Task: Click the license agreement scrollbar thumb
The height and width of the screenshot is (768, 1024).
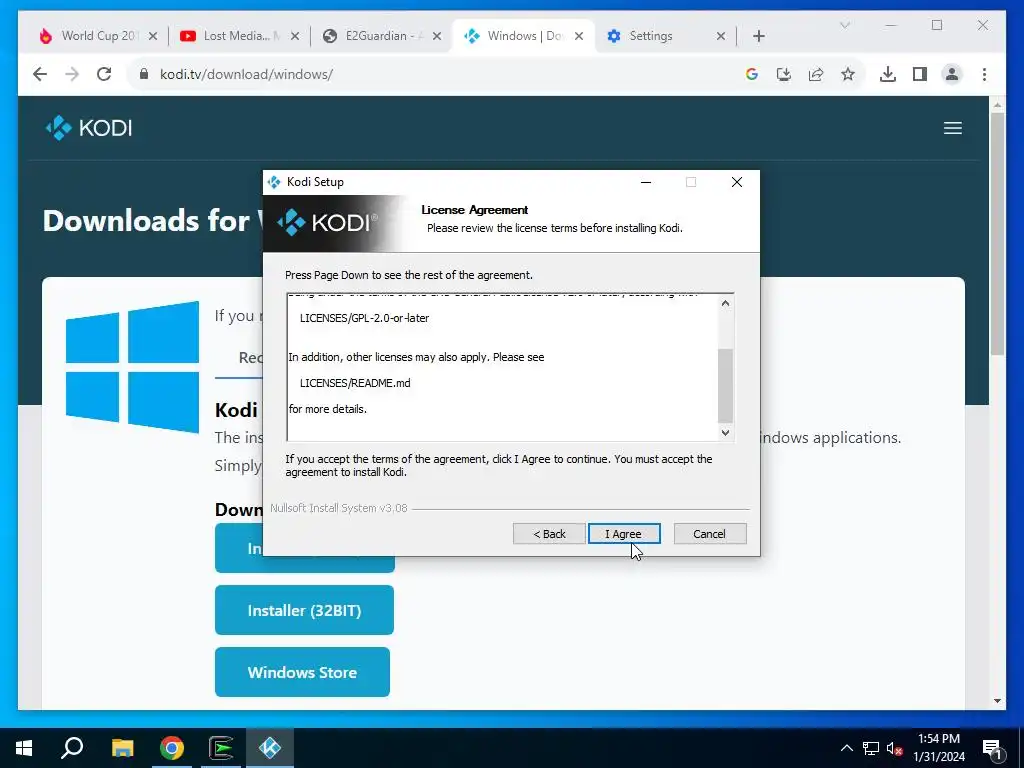Action: [x=725, y=386]
